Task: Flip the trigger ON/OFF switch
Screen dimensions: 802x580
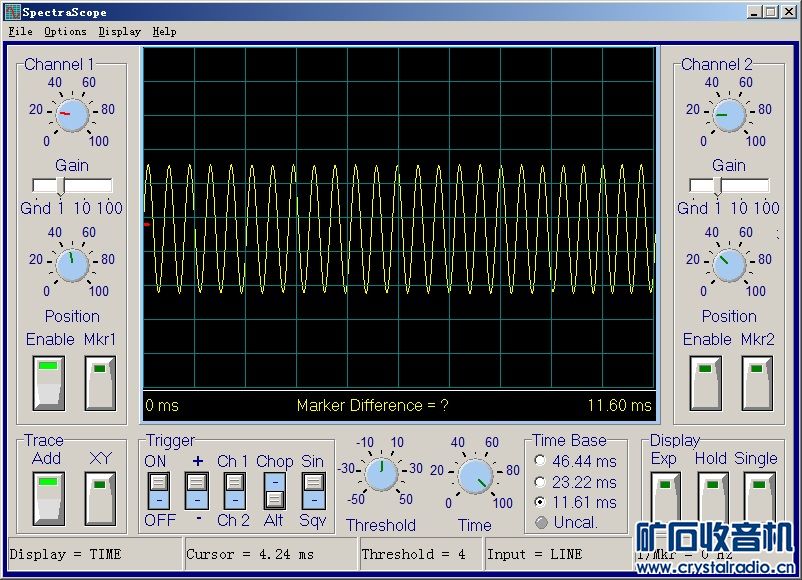Action: [x=157, y=490]
